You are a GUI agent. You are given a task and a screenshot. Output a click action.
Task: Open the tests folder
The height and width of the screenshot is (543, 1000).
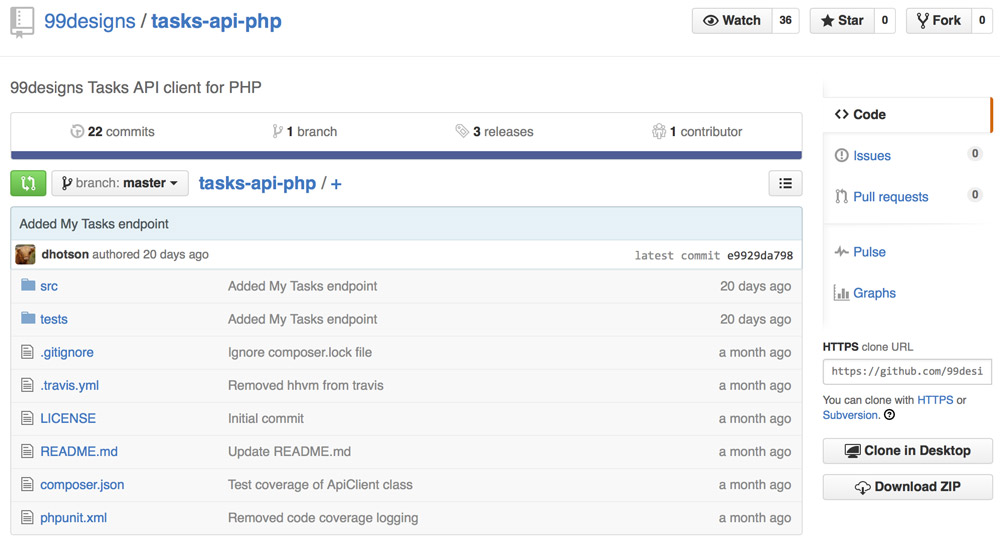pos(54,319)
